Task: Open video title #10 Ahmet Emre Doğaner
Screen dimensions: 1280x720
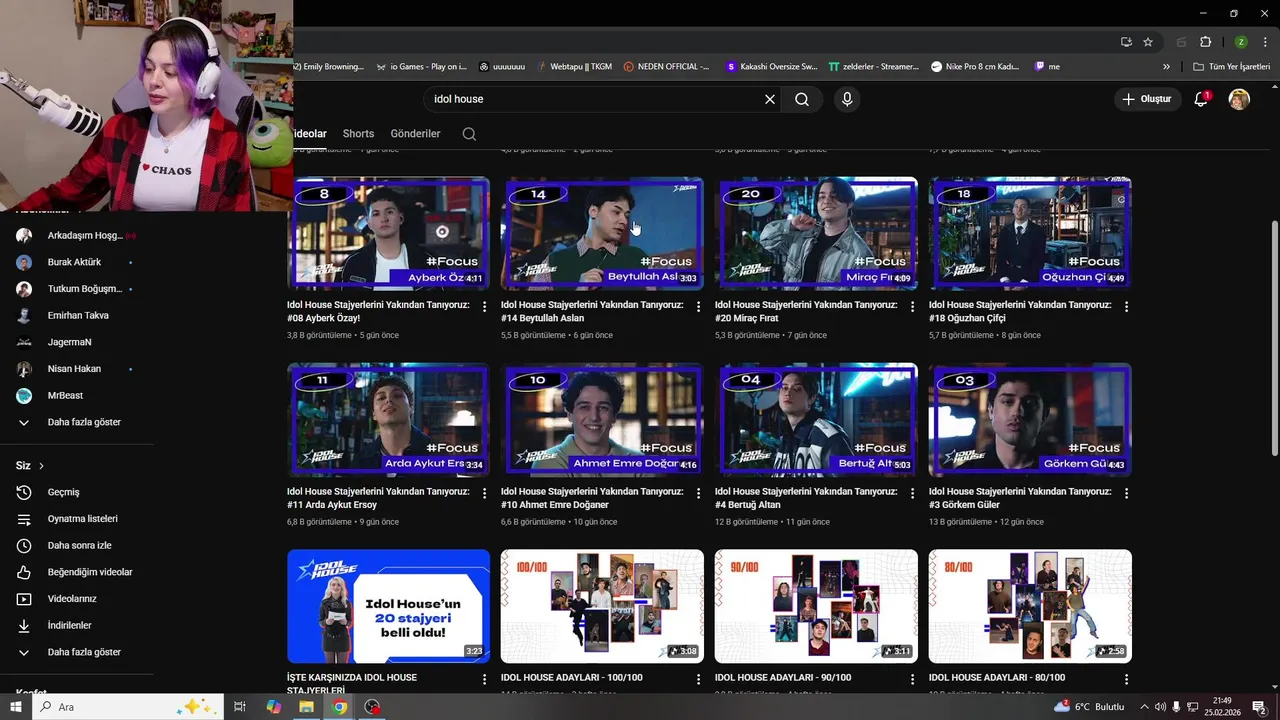Action: (592, 498)
